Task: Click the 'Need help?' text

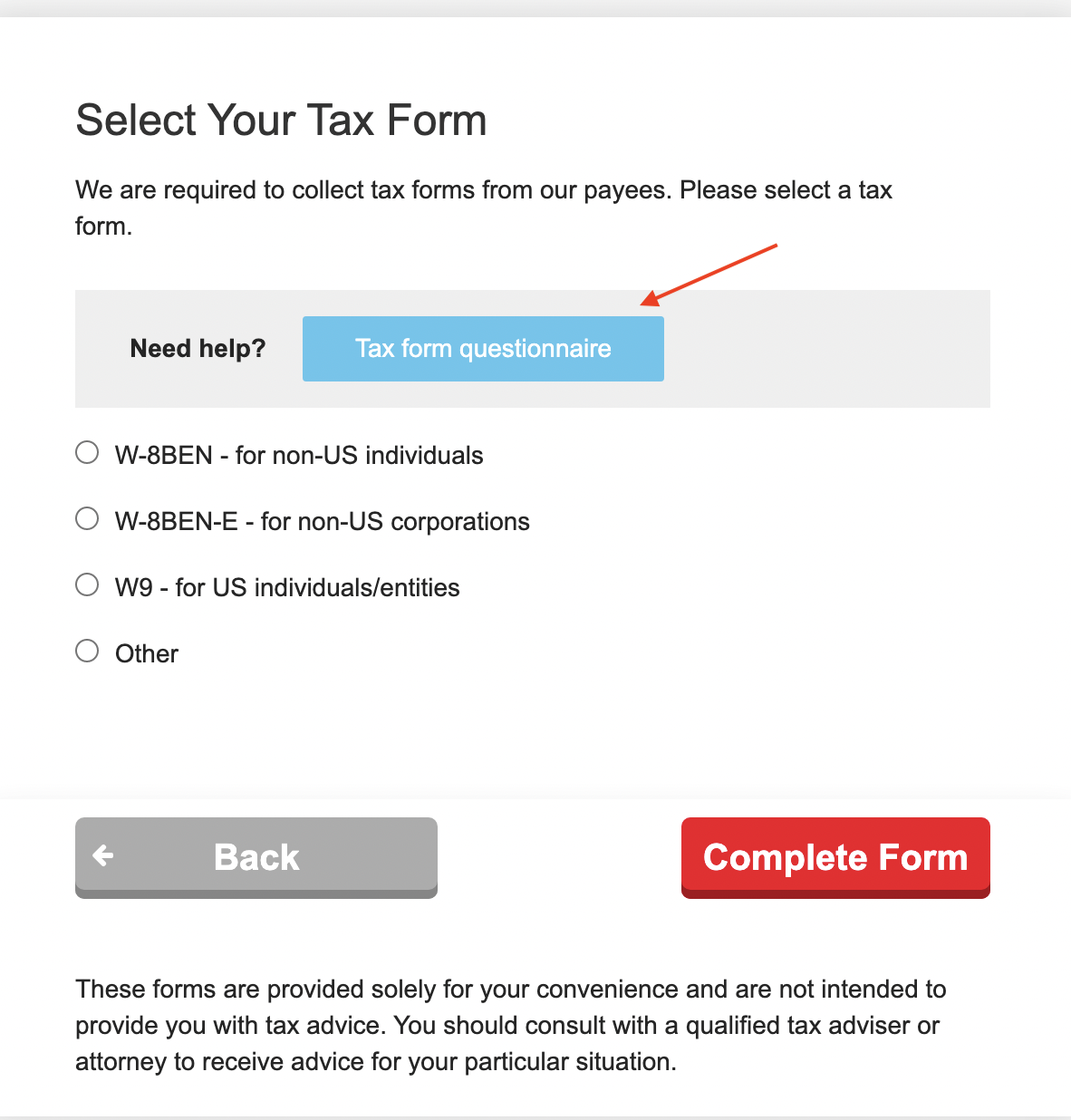Action: [198, 348]
